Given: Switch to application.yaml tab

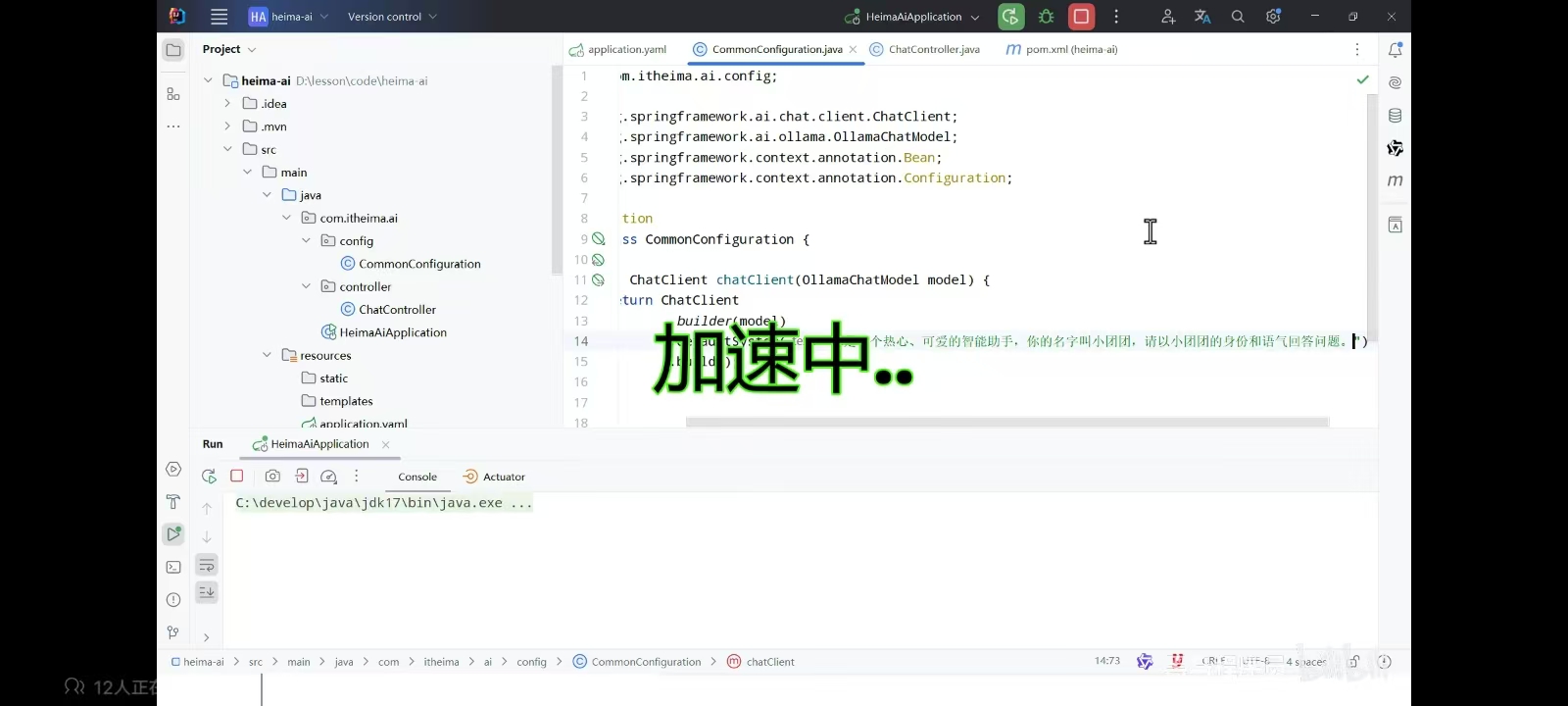Looking at the screenshot, I should [x=617, y=49].
